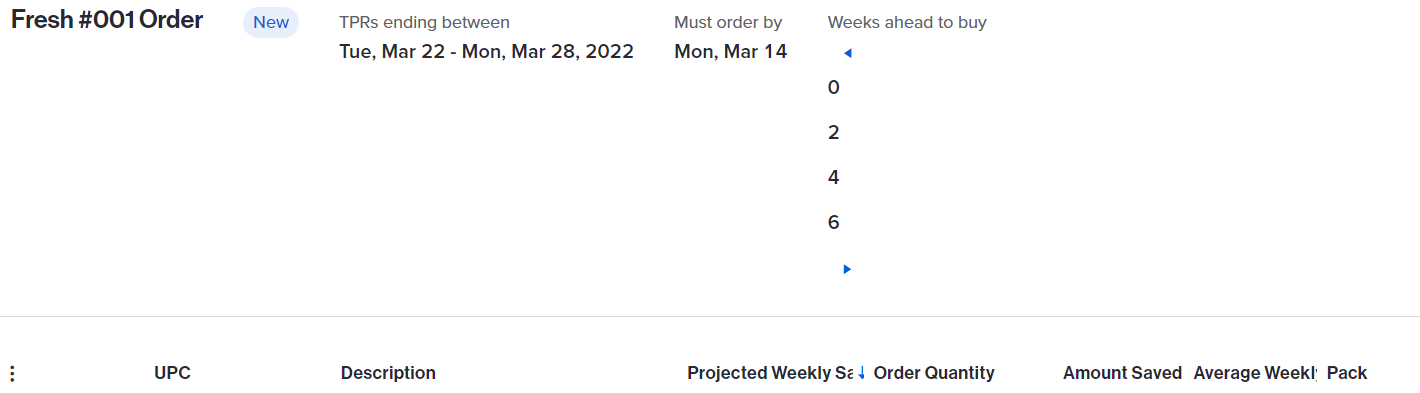1420x393 pixels.
Task: Click the Tue, Mar 22 - Mon, Mar 28 date range
Action: click(x=487, y=52)
